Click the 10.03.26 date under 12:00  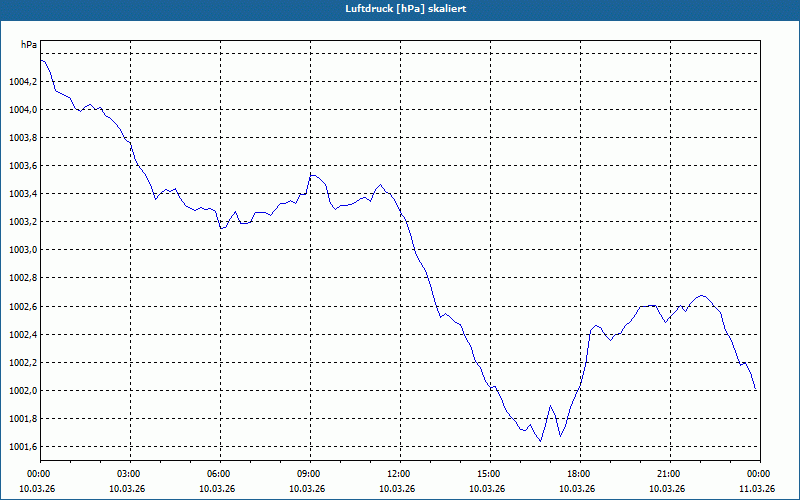coord(397,489)
